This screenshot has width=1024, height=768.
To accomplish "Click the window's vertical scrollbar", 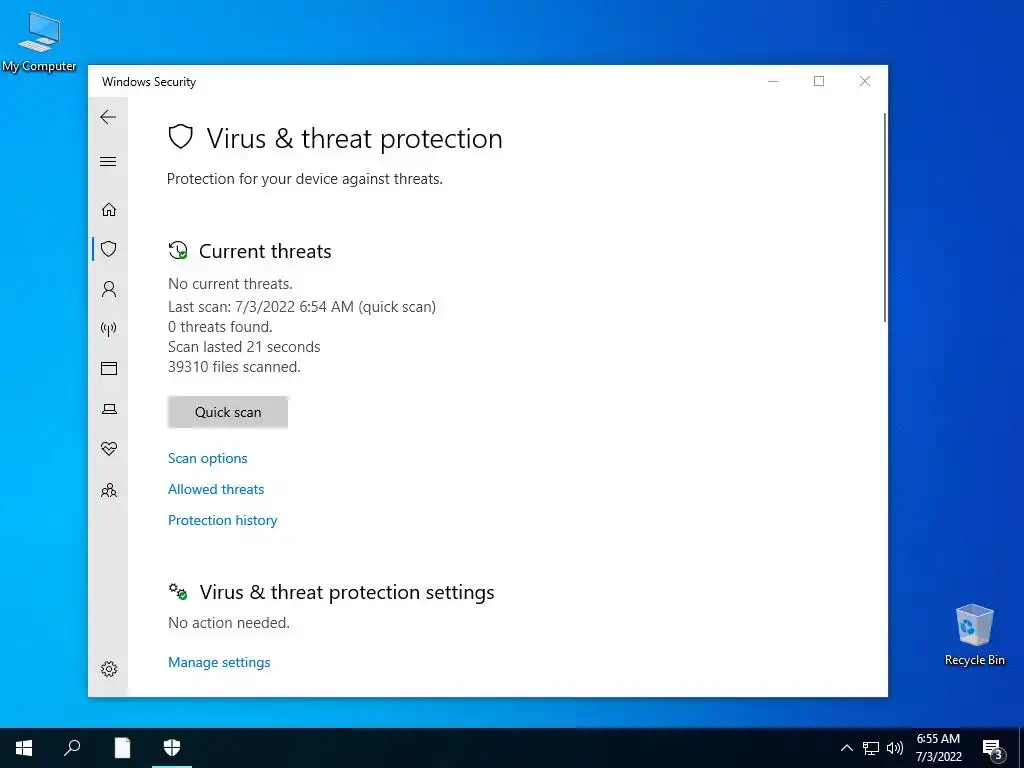I will click(x=885, y=217).
